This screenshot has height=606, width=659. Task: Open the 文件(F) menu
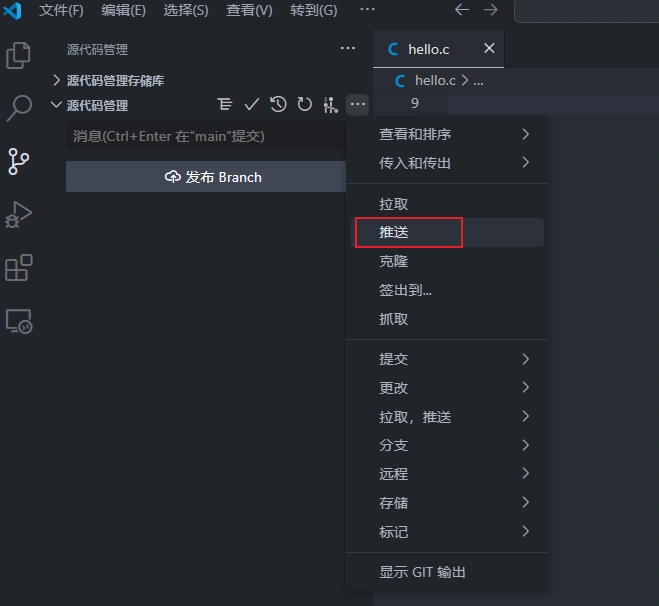click(x=61, y=10)
